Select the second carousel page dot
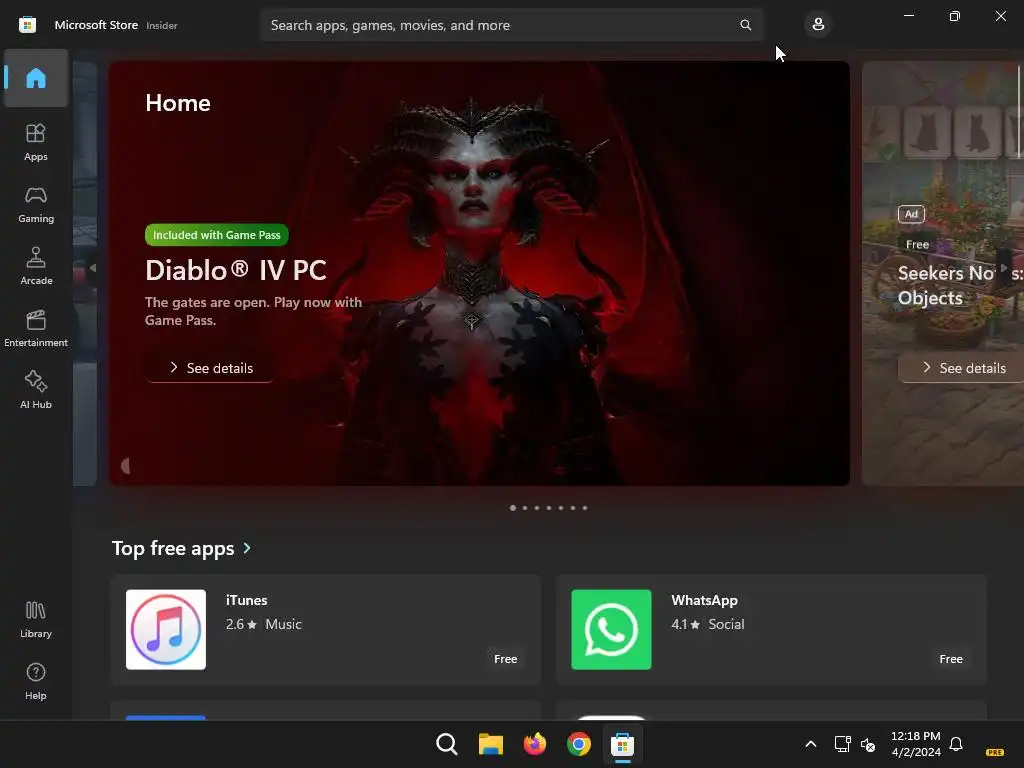The height and width of the screenshot is (768, 1024). [x=525, y=508]
